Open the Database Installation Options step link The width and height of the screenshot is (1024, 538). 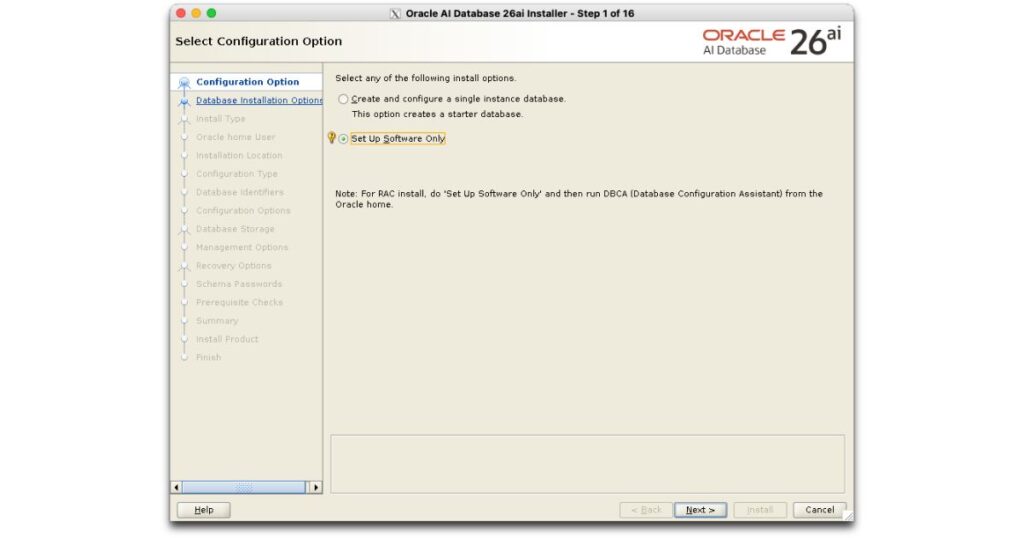coord(259,101)
